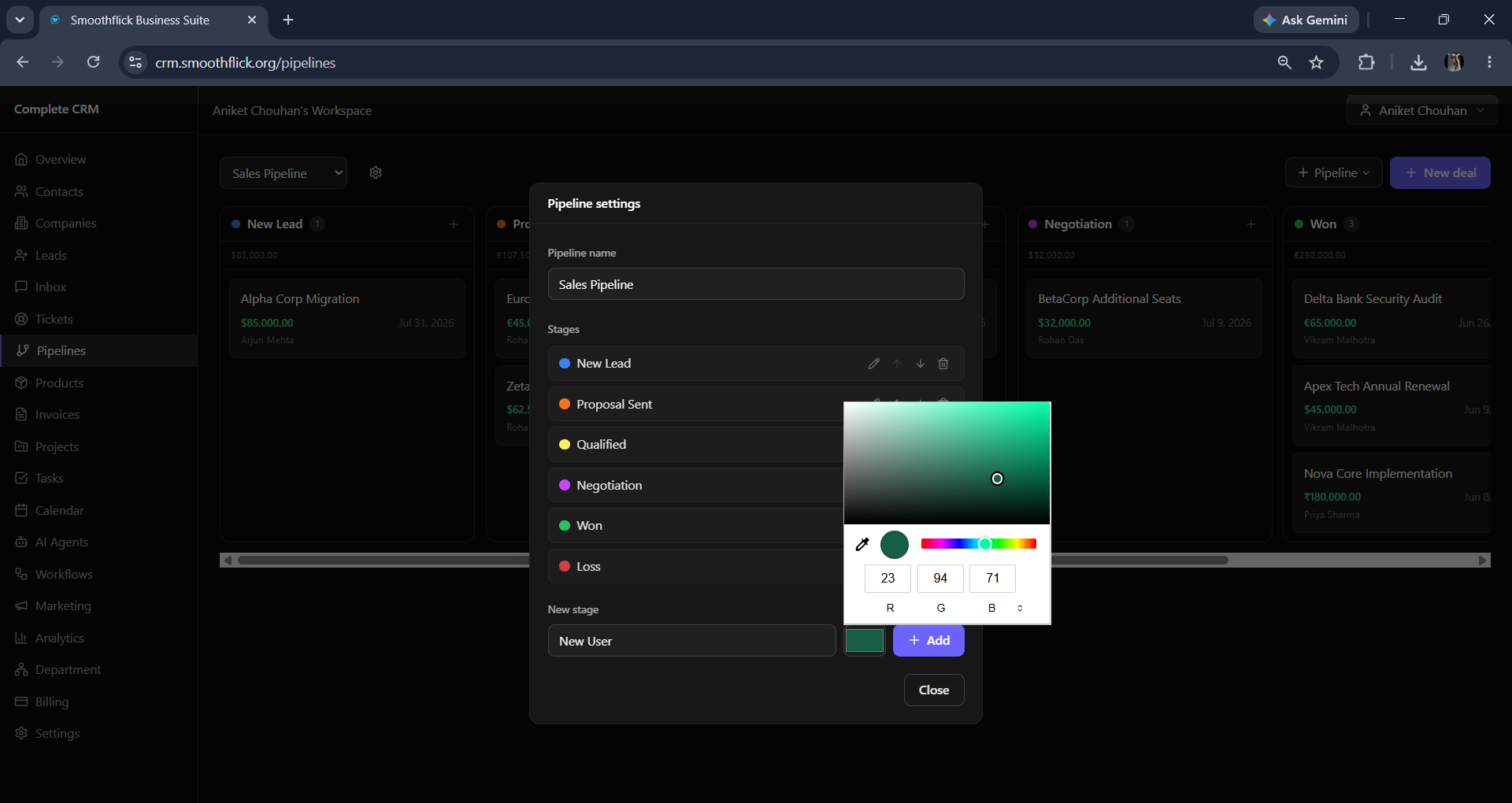
Task: Open a new browser tab
Action: tap(288, 20)
